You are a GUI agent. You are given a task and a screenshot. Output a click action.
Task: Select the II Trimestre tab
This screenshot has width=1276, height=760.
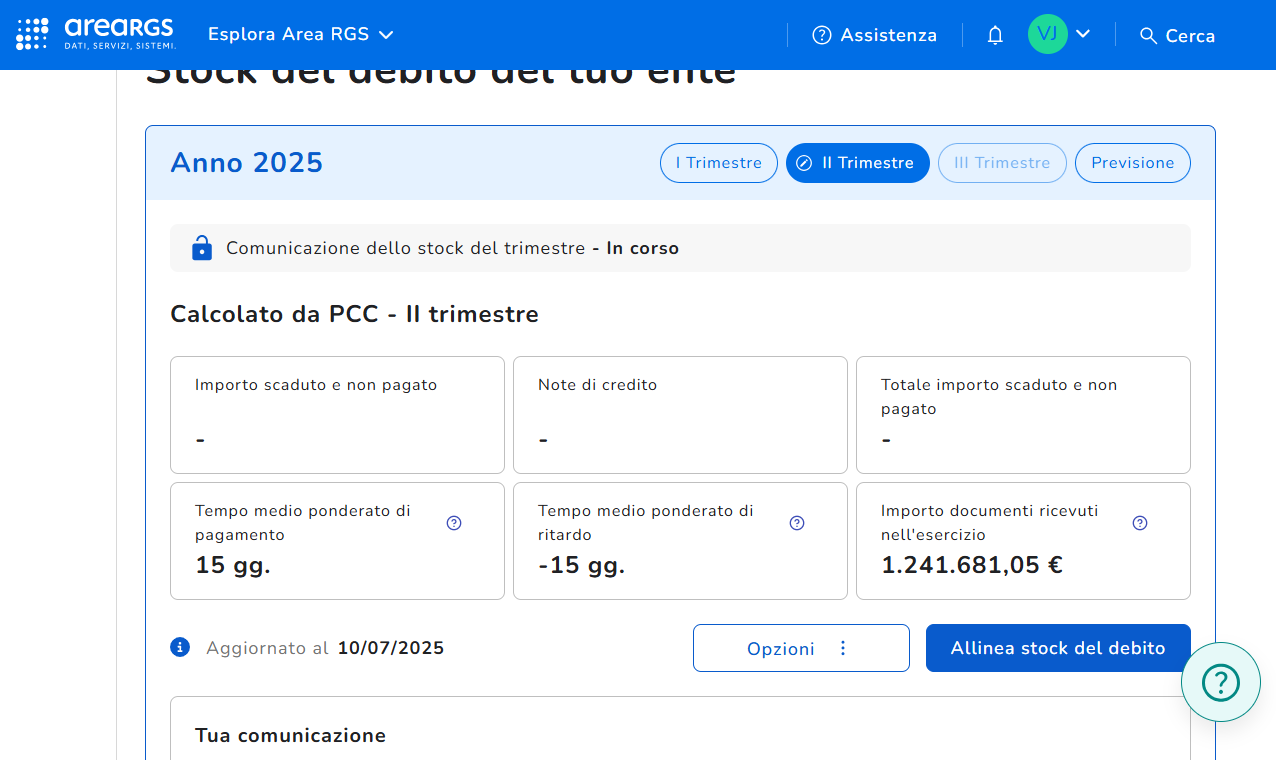[x=857, y=163]
